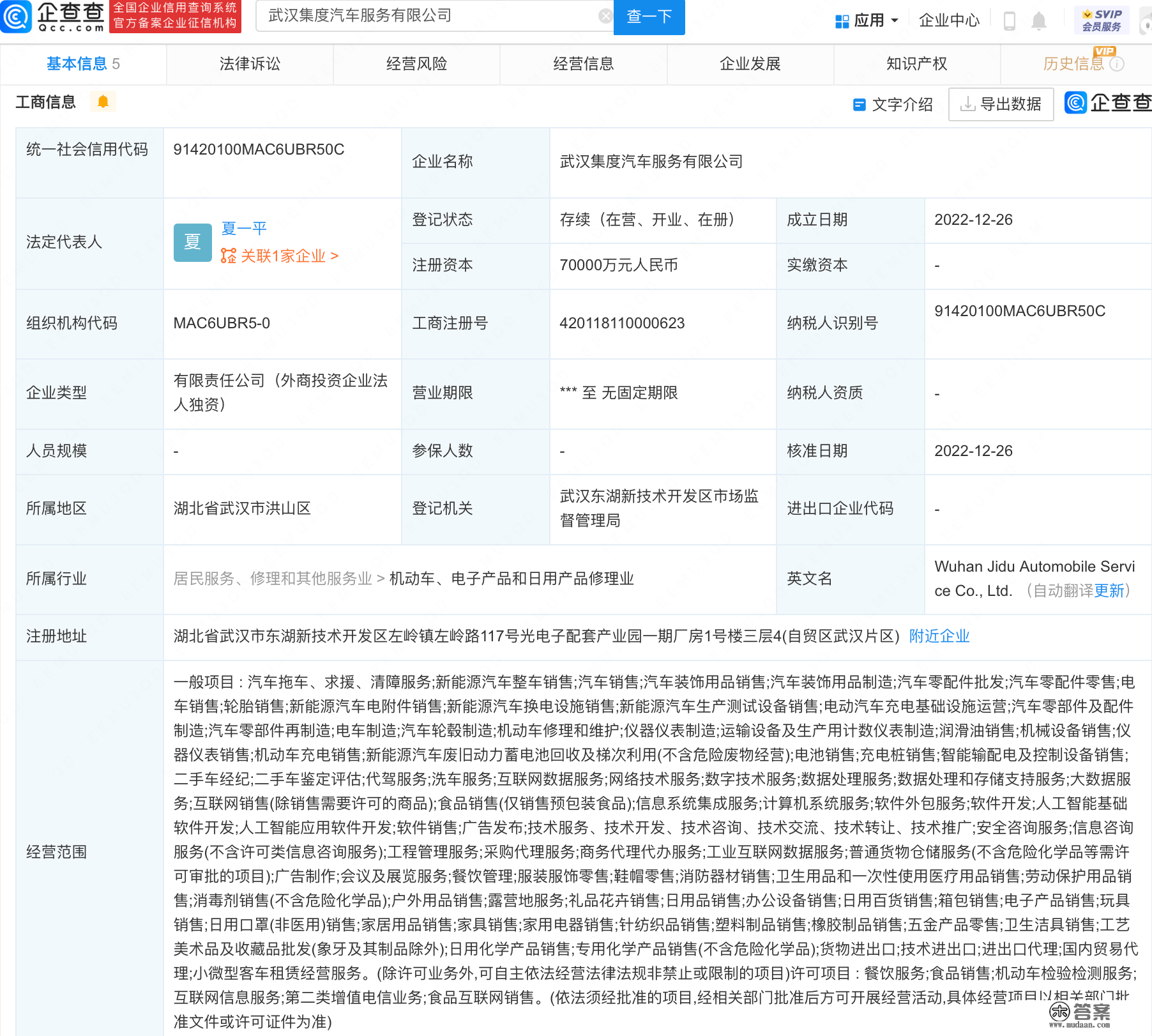Screen dimensions: 1152x1036
Task: Click the 经营范围 row label
Action: point(56,852)
